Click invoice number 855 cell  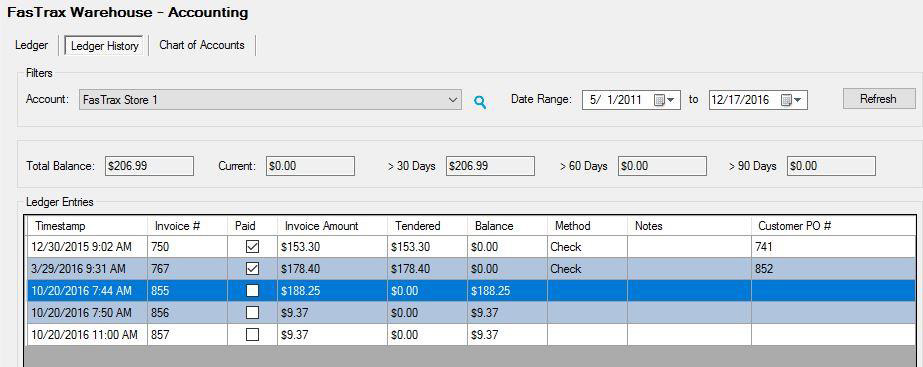[x=187, y=290]
